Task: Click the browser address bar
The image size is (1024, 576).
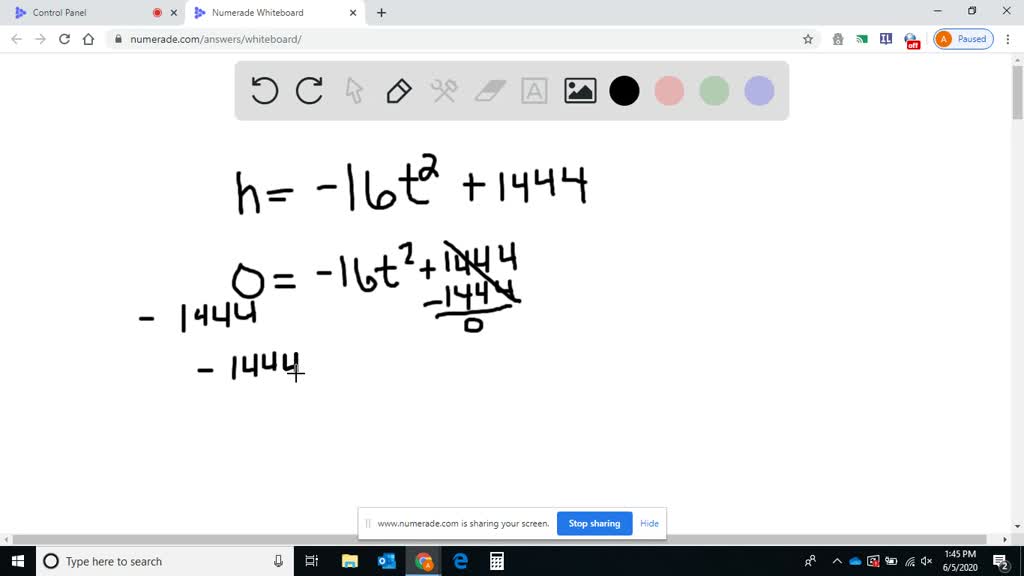Action: click(450, 39)
